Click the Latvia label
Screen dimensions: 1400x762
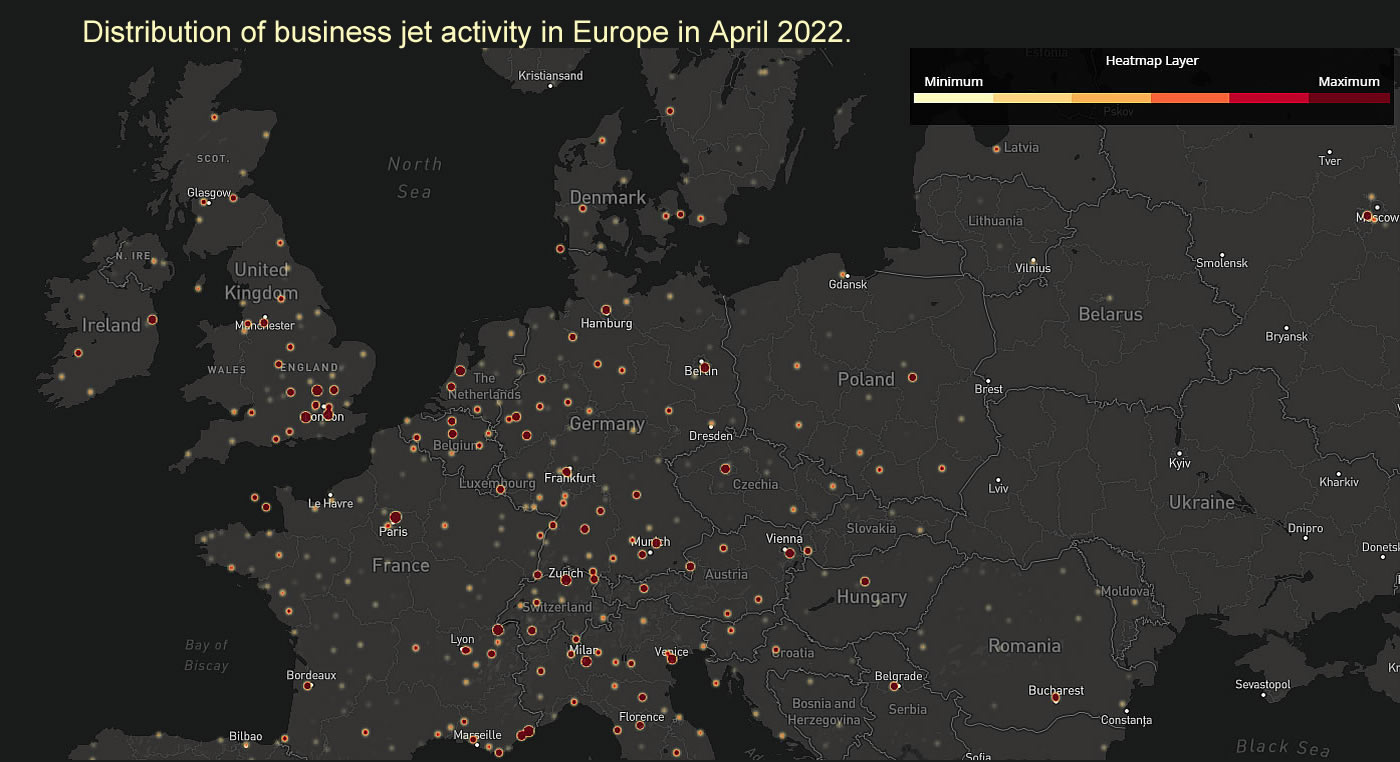pyautogui.click(x=1022, y=148)
